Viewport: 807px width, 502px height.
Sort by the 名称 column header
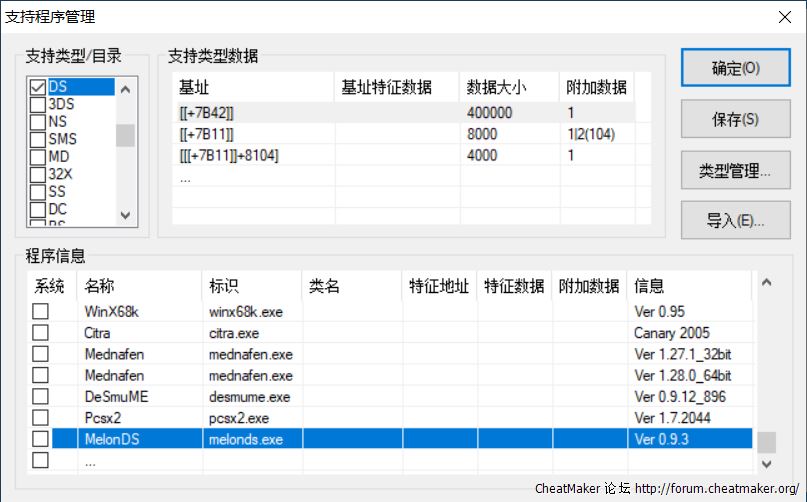pyautogui.click(x=100, y=287)
